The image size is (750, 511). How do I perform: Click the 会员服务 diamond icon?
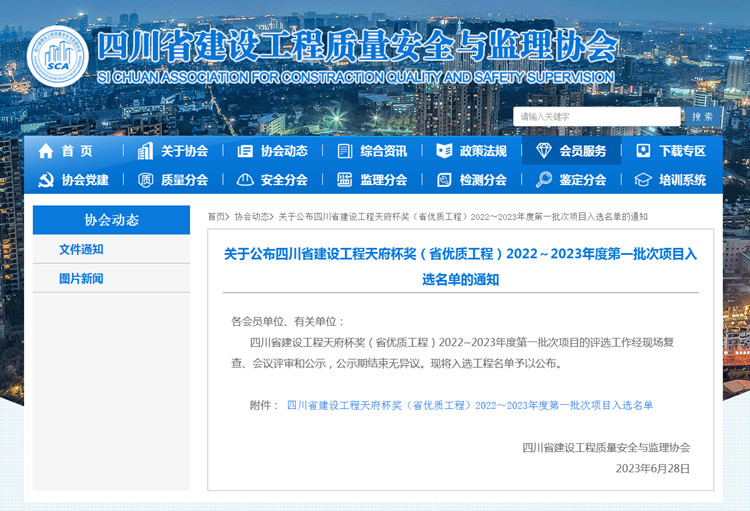pos(544,151)
